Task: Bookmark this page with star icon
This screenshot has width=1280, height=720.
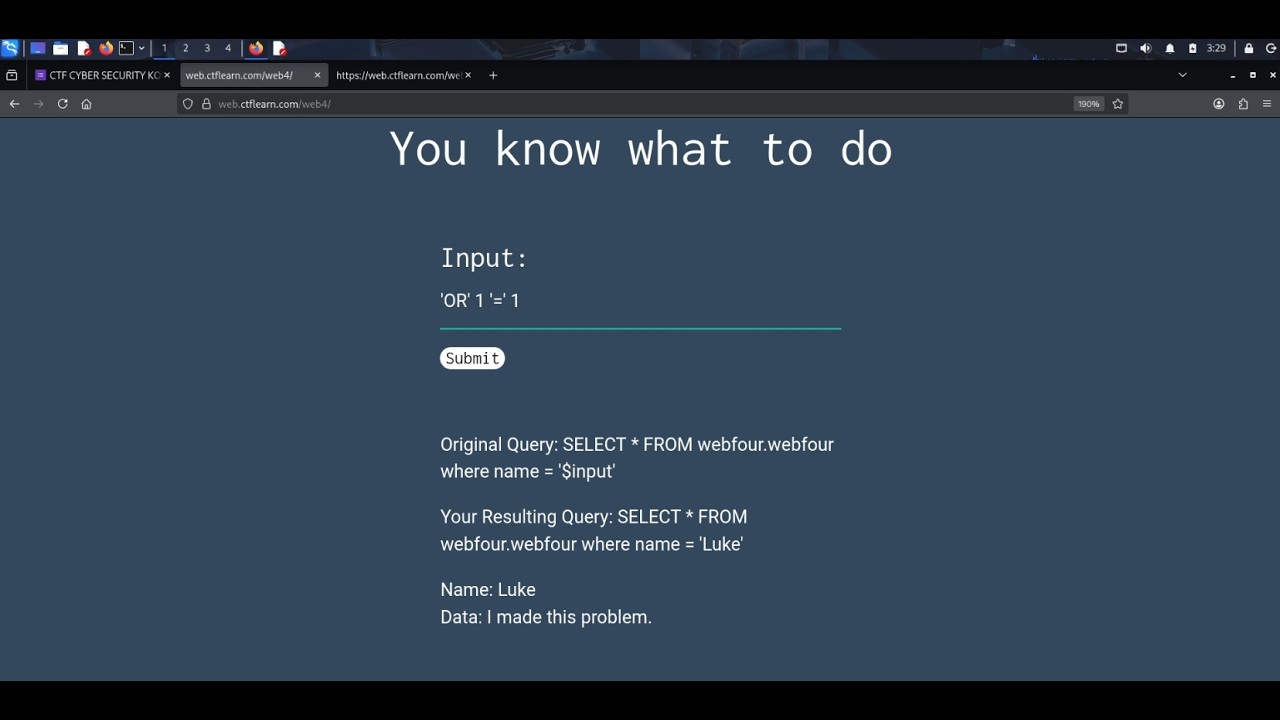Action: point(1118,104)
